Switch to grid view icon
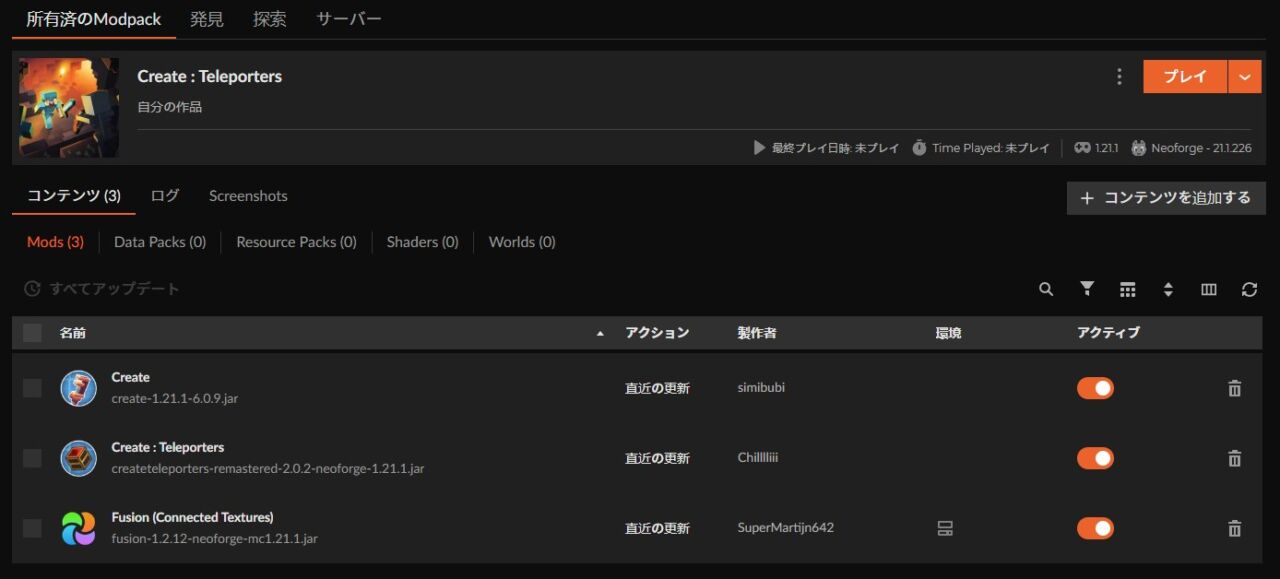Image resolution: width=1280 pixels, height=579 pixels. tap(1128, 289)
